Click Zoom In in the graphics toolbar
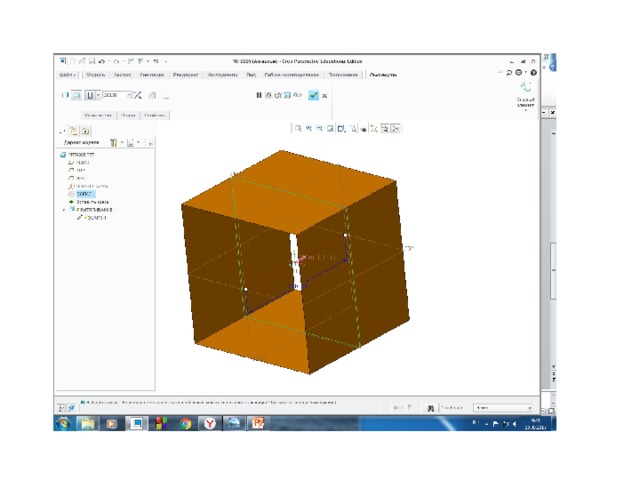640x480 pixels. [x=309, y=128]
